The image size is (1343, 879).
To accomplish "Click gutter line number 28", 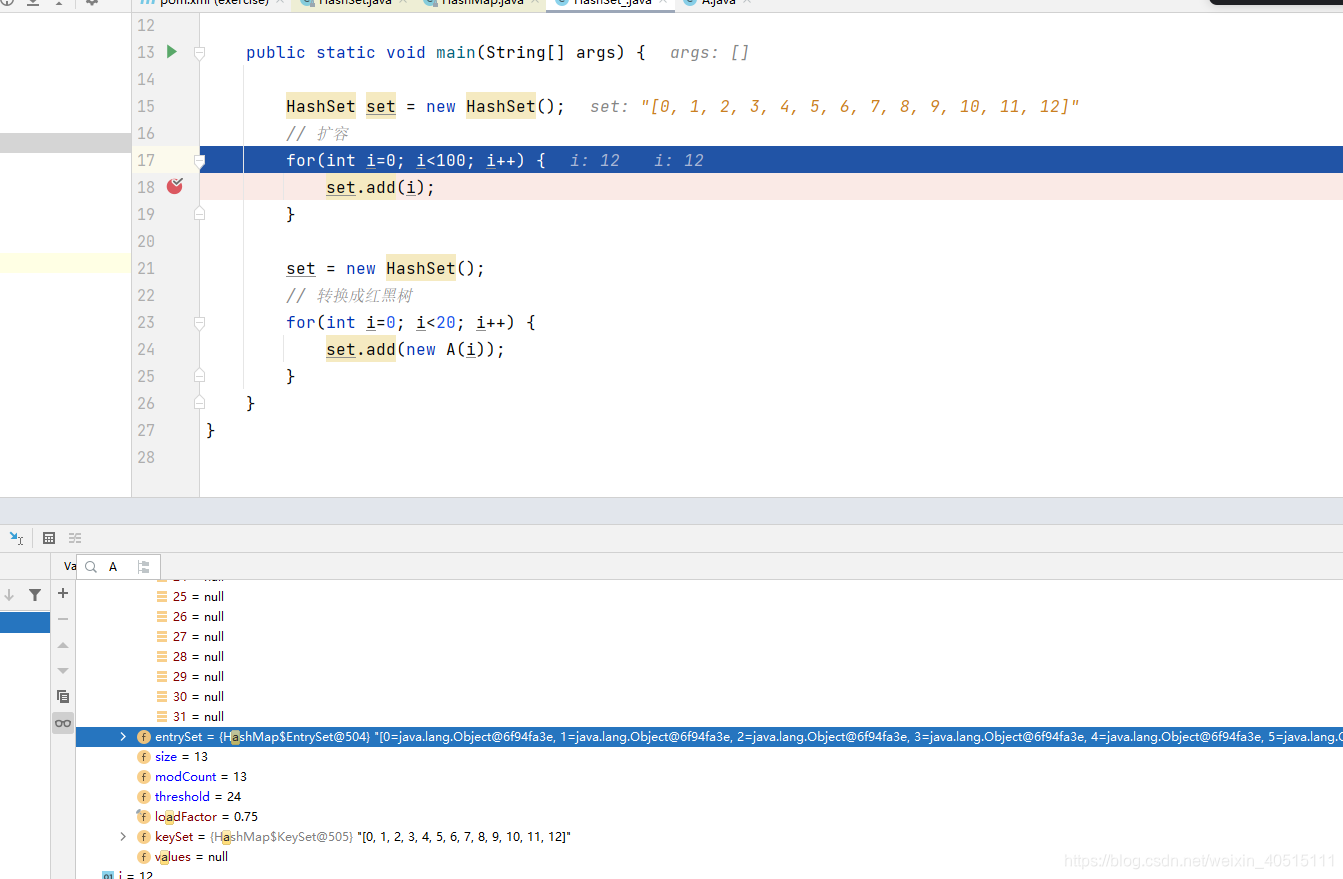I will [146, 457].
